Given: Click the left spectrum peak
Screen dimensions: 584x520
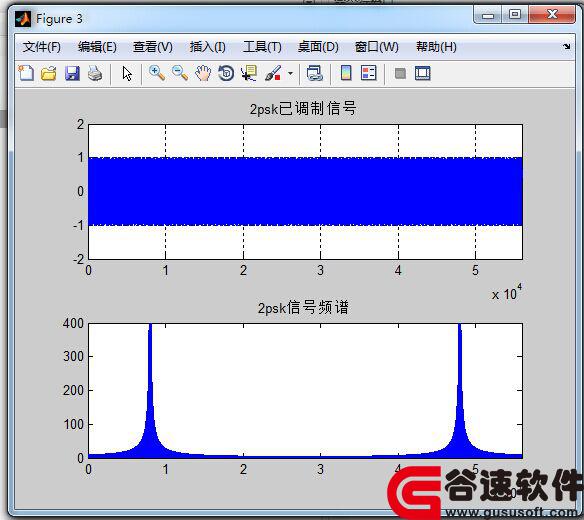Looking at the screenshot, I should pyautogui.click(x=150, y=391).
